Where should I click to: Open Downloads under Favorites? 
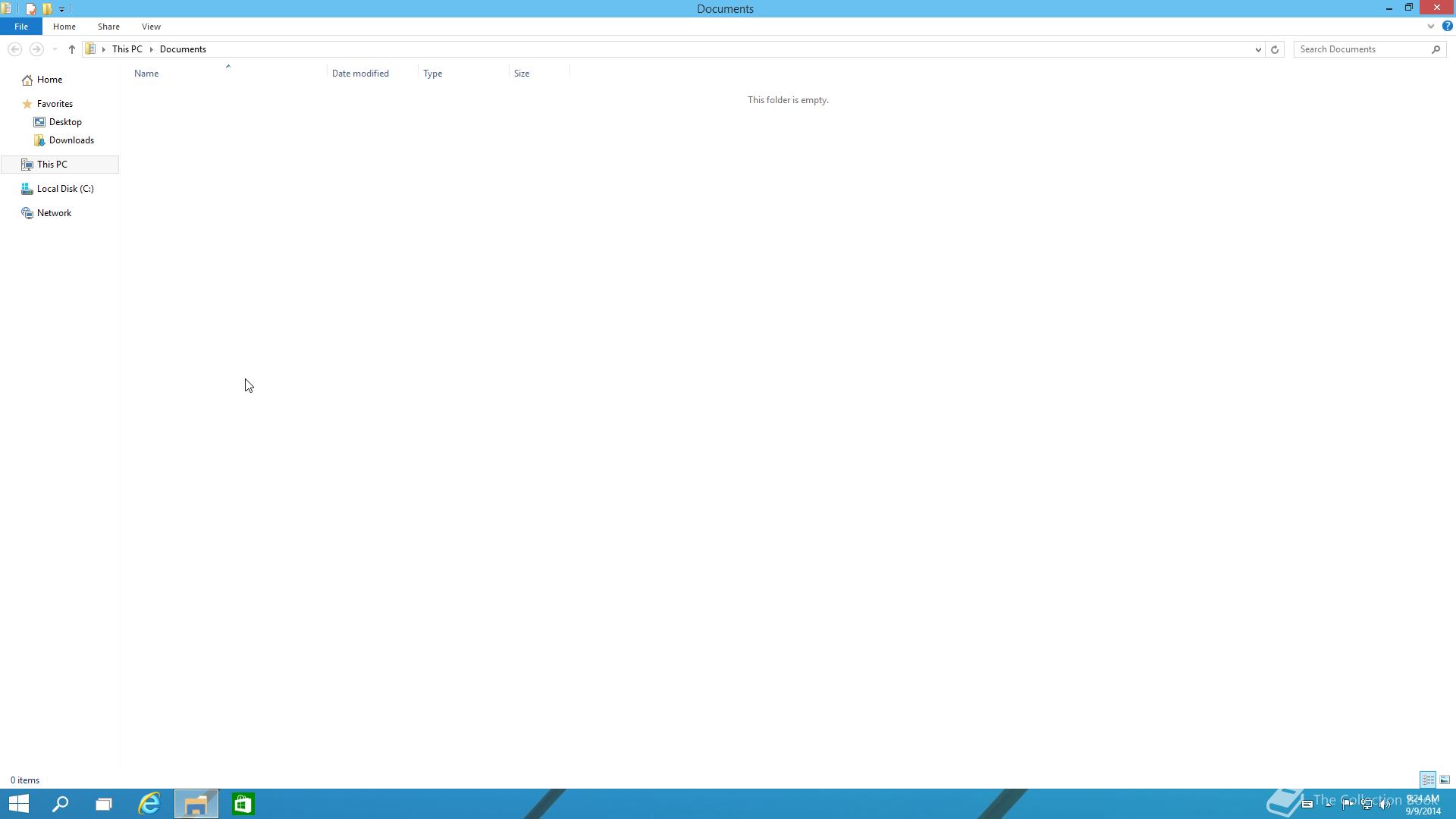pyautogui.click(x=71, y=140)
